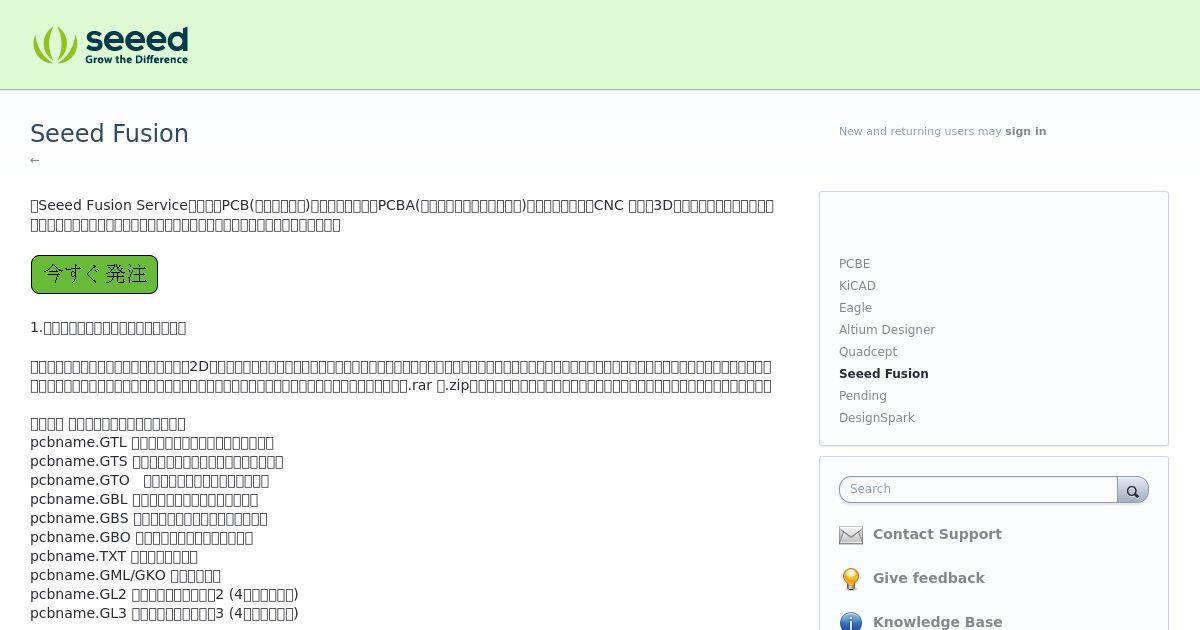This screenshot has height=630, width=1200.
Task: Open the DesignSpark sidebar category
Action: pyautogui.click(x=877, y=418)
